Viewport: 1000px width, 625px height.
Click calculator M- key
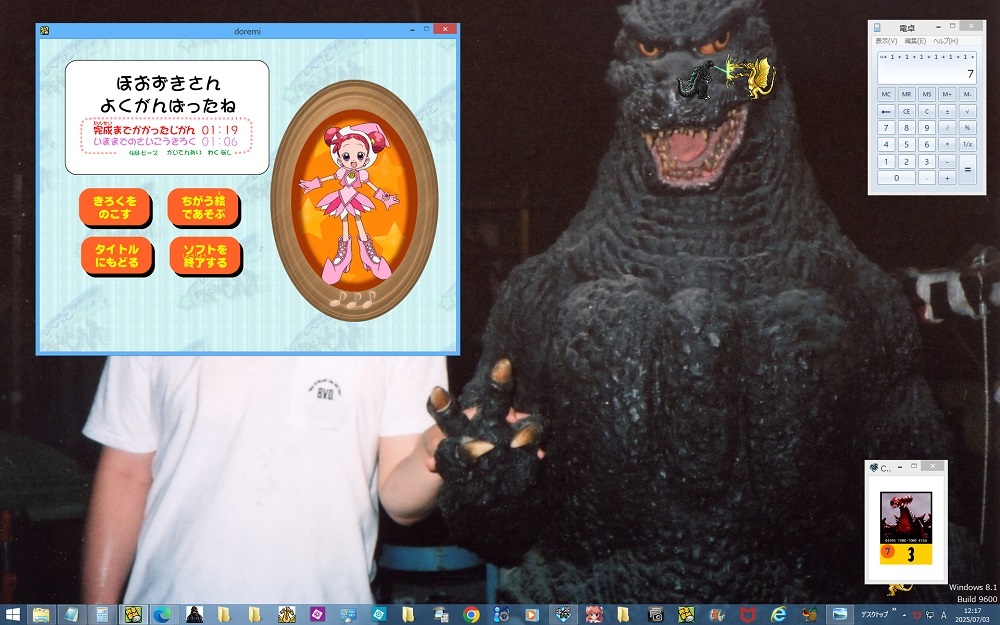[x=967, y=94]
